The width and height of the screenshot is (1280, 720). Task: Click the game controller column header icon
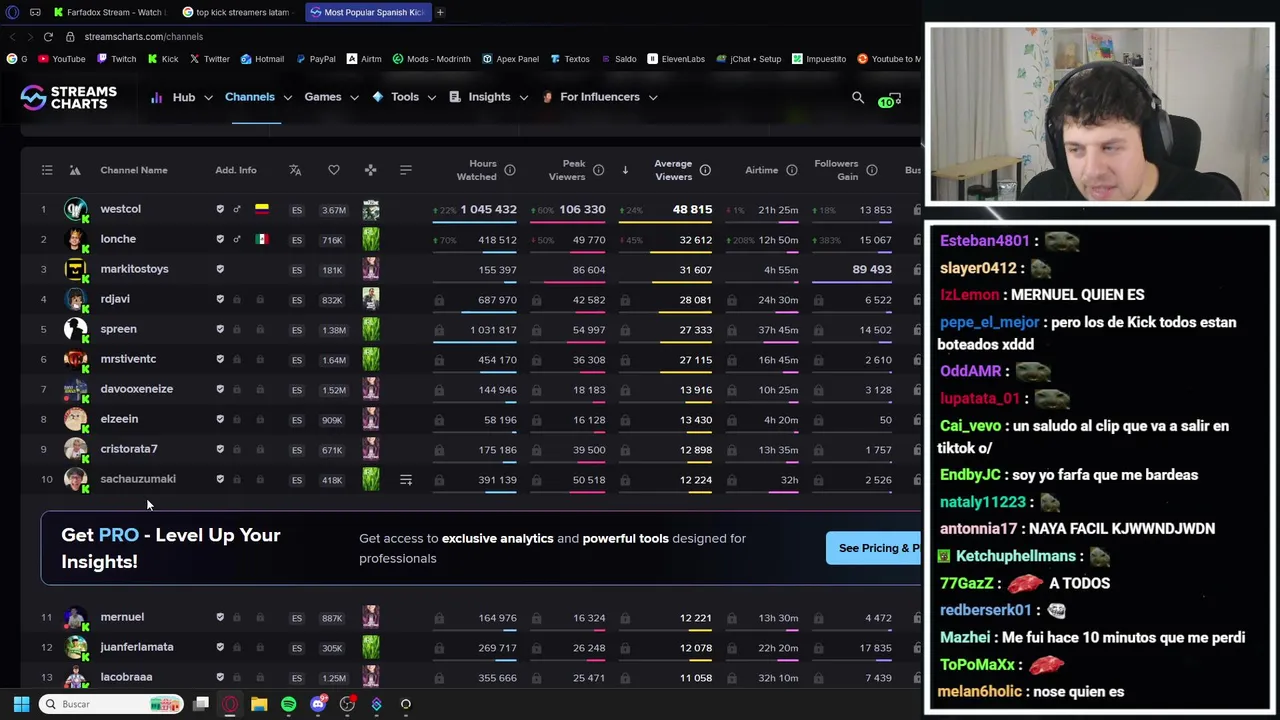click(x=371, y=171)
